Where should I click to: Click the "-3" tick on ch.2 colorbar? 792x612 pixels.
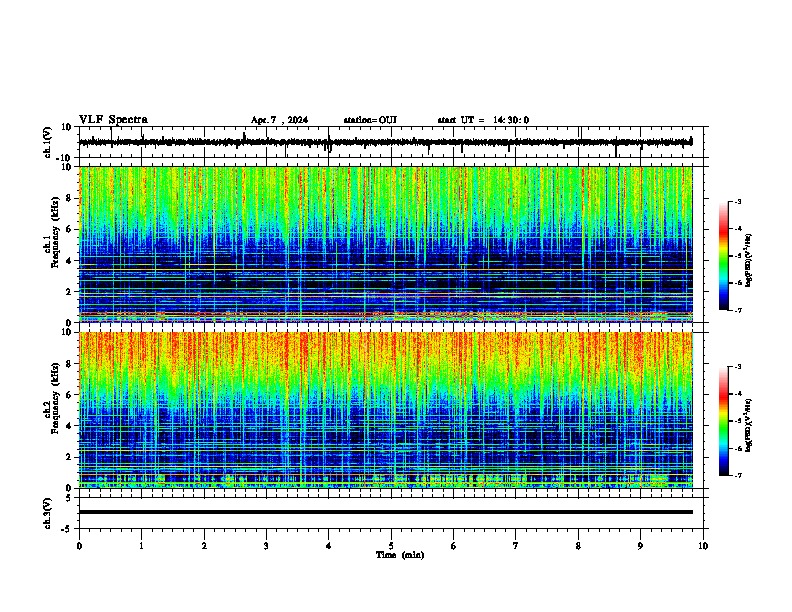[737, 367]
